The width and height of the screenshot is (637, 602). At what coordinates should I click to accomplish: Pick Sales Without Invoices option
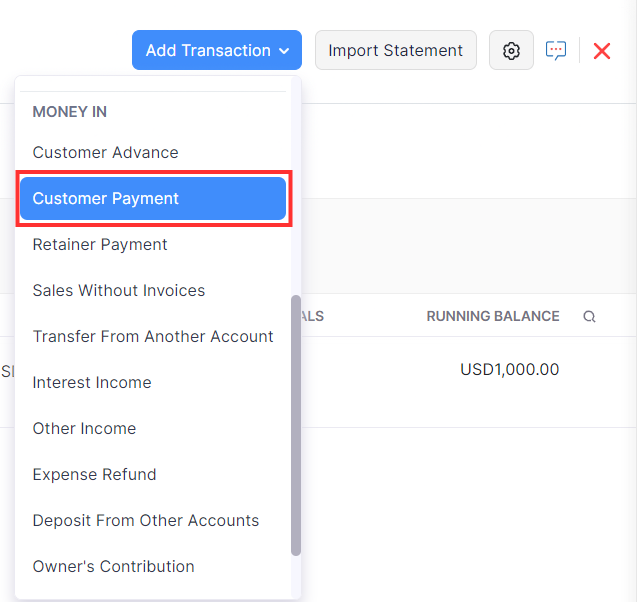119,291
